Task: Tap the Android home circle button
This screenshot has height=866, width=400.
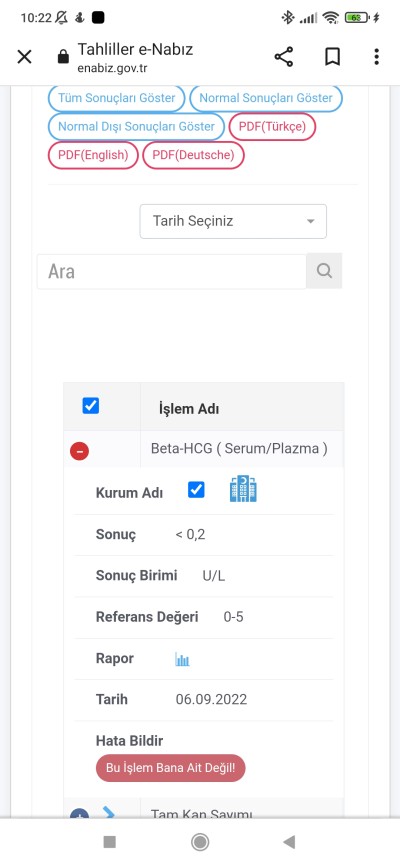Action: [199, 842]
